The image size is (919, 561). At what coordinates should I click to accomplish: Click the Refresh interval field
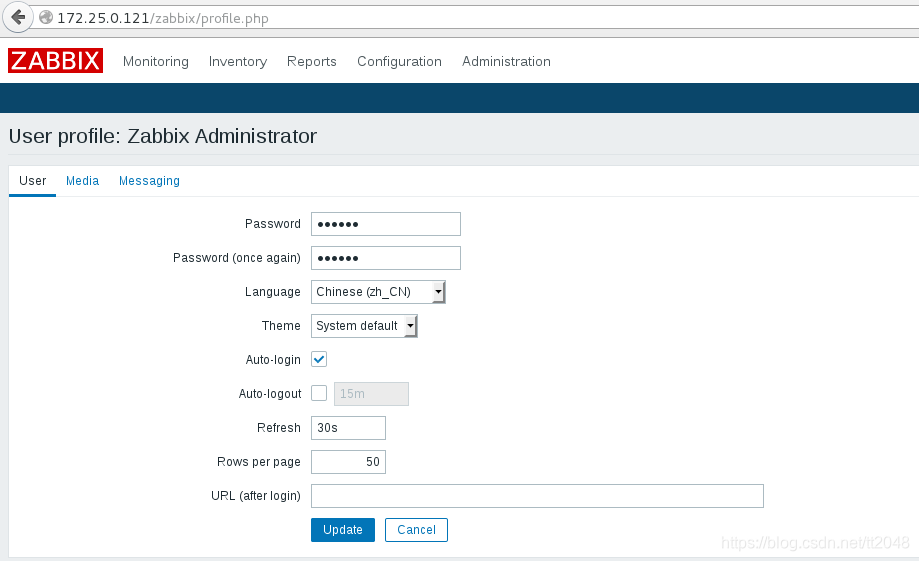click(348, 428)
